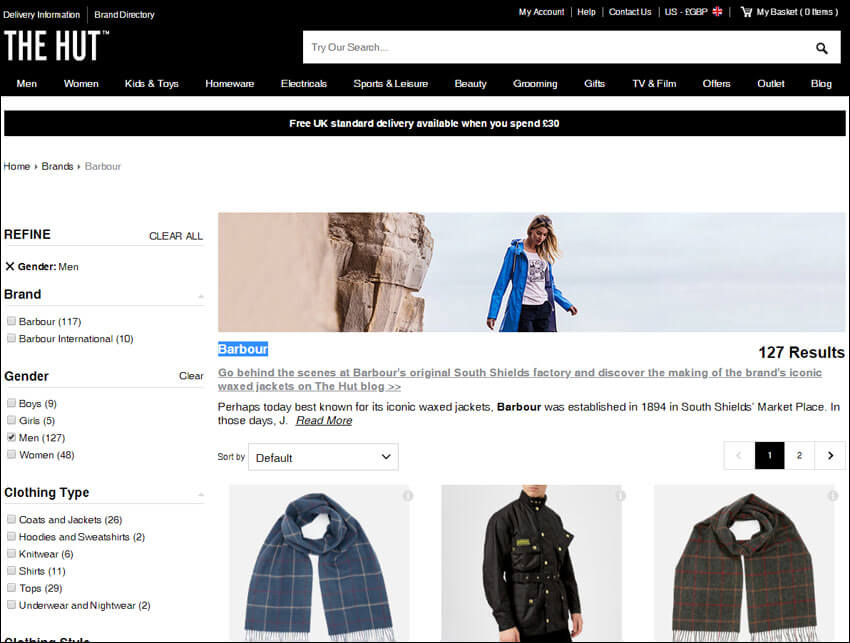Screen dimensions: 850x643
Task: Click the free UK delivery banner
Action: 424,123
